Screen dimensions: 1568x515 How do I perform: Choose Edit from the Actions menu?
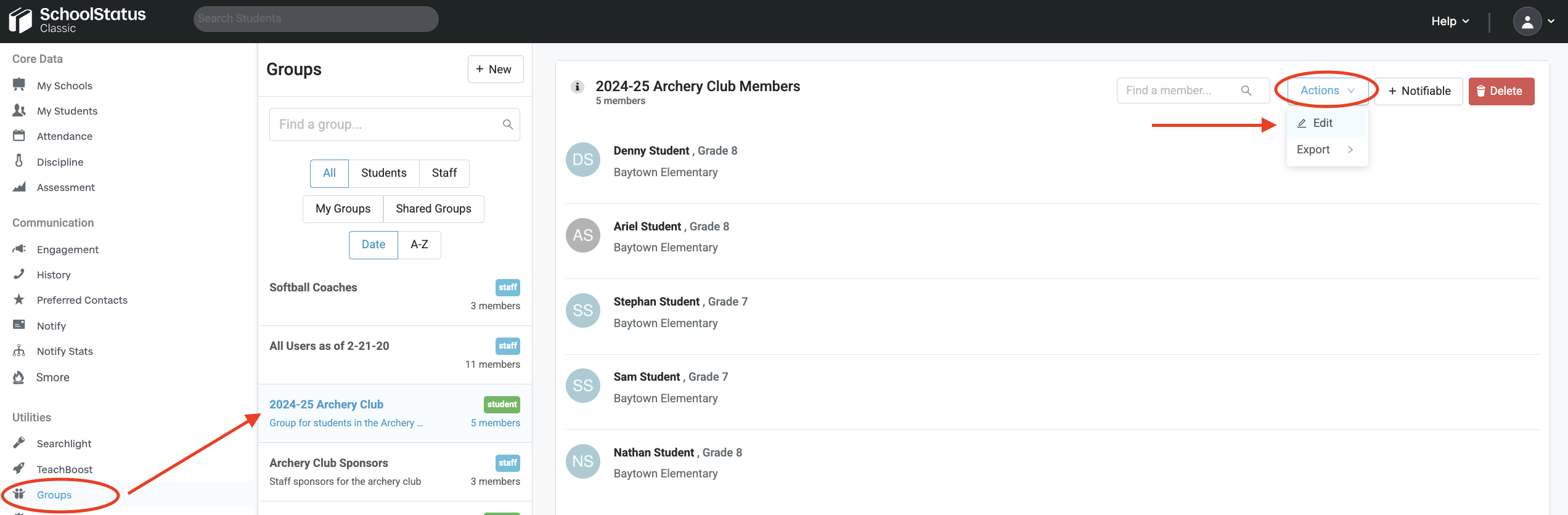[x=1322, y=123]
